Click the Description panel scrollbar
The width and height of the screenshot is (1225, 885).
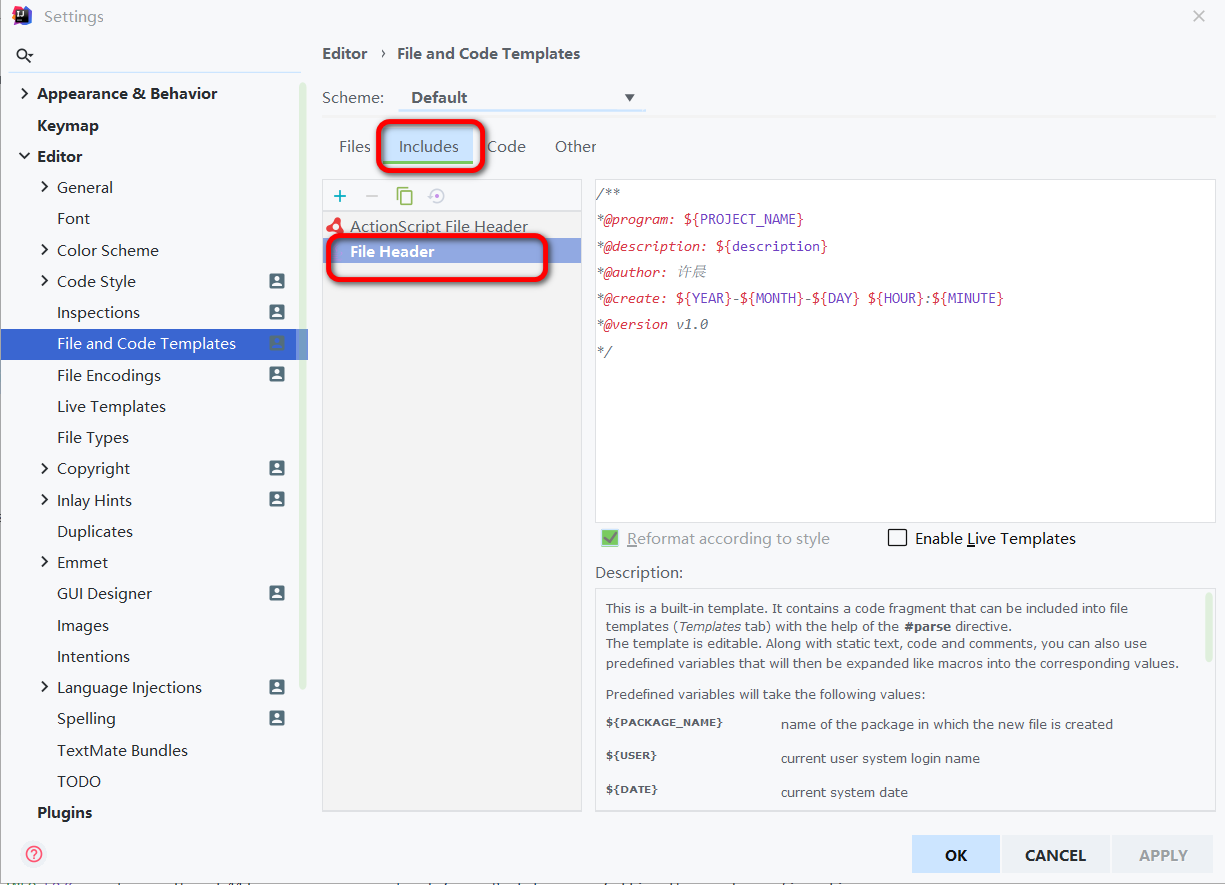[x=1209, y=627]
